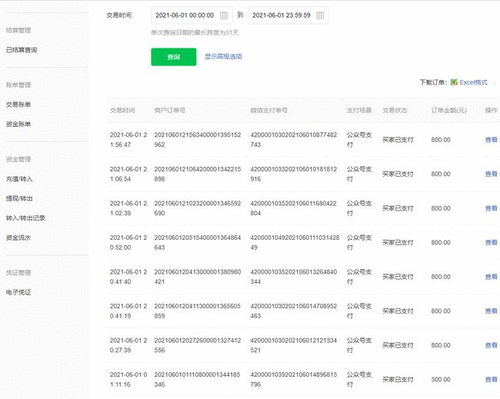The width and height of the screenshot is (500, 399).
Task: Select merchant order number ending 1364864643
Action: (197, 243)
